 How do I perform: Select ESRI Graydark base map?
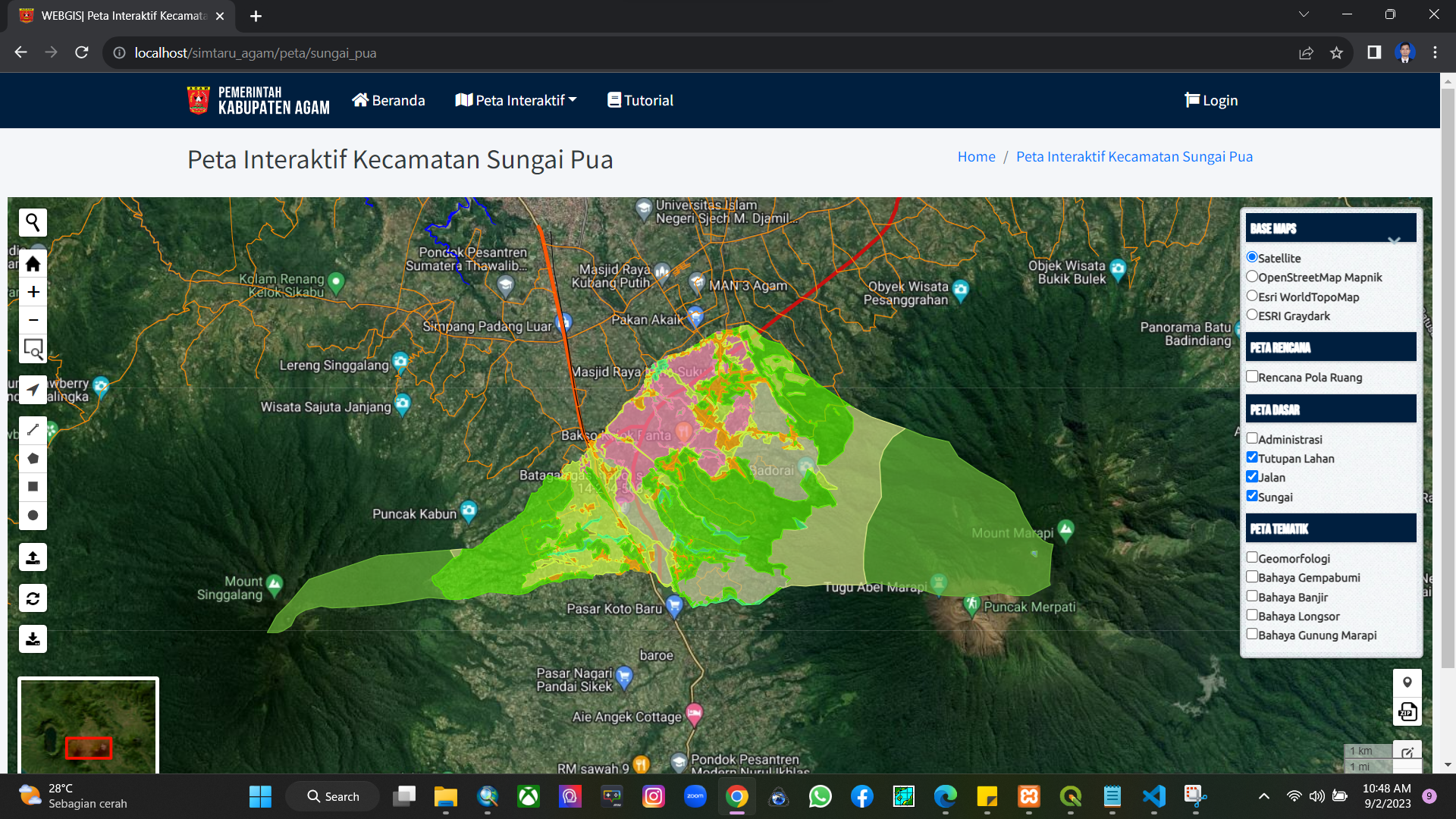[1252, 315]
